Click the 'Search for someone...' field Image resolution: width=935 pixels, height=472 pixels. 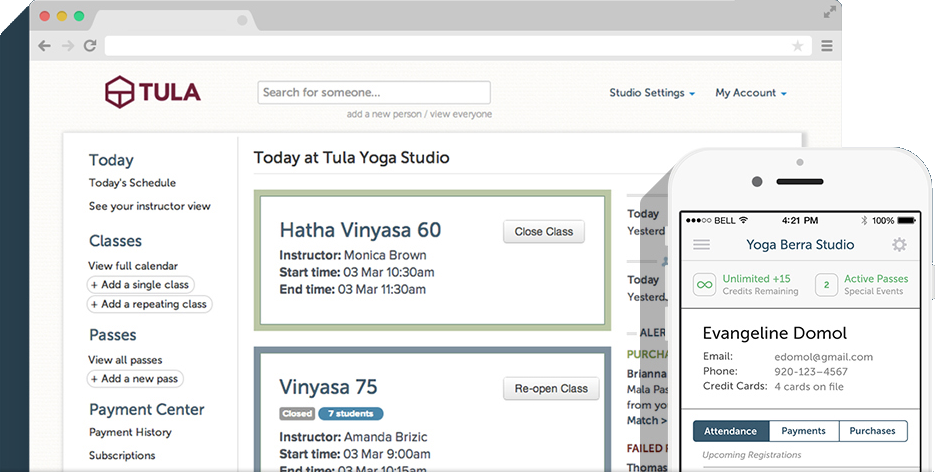374,92
